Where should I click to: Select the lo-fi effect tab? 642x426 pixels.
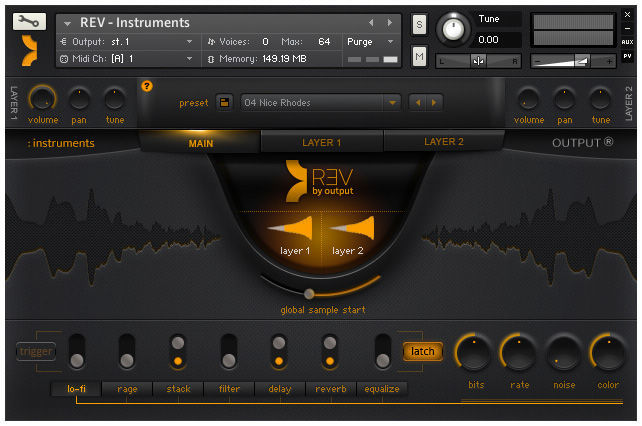[77, 389]
